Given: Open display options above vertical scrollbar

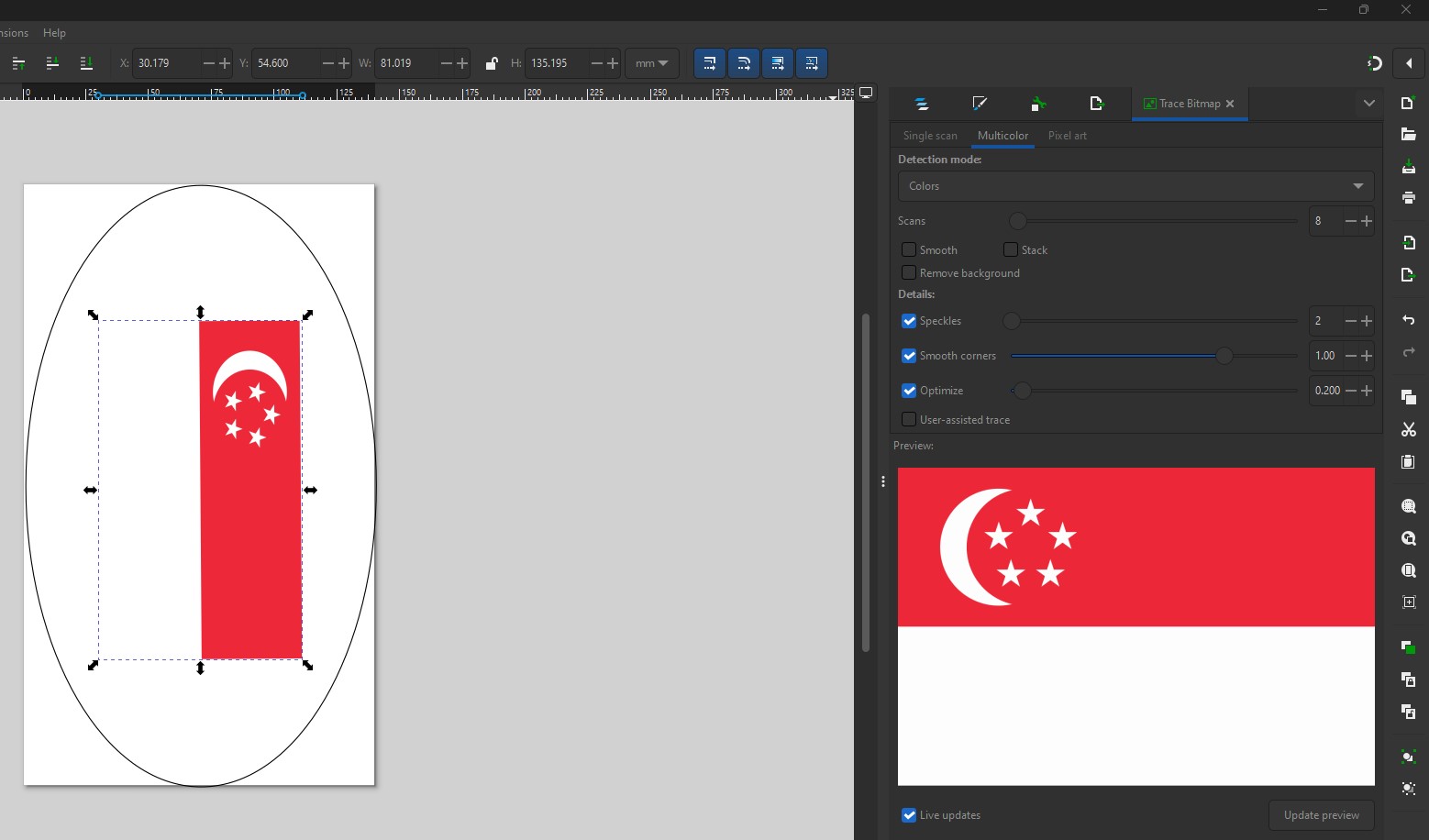Looking at the screenshot, I should 866,93.
